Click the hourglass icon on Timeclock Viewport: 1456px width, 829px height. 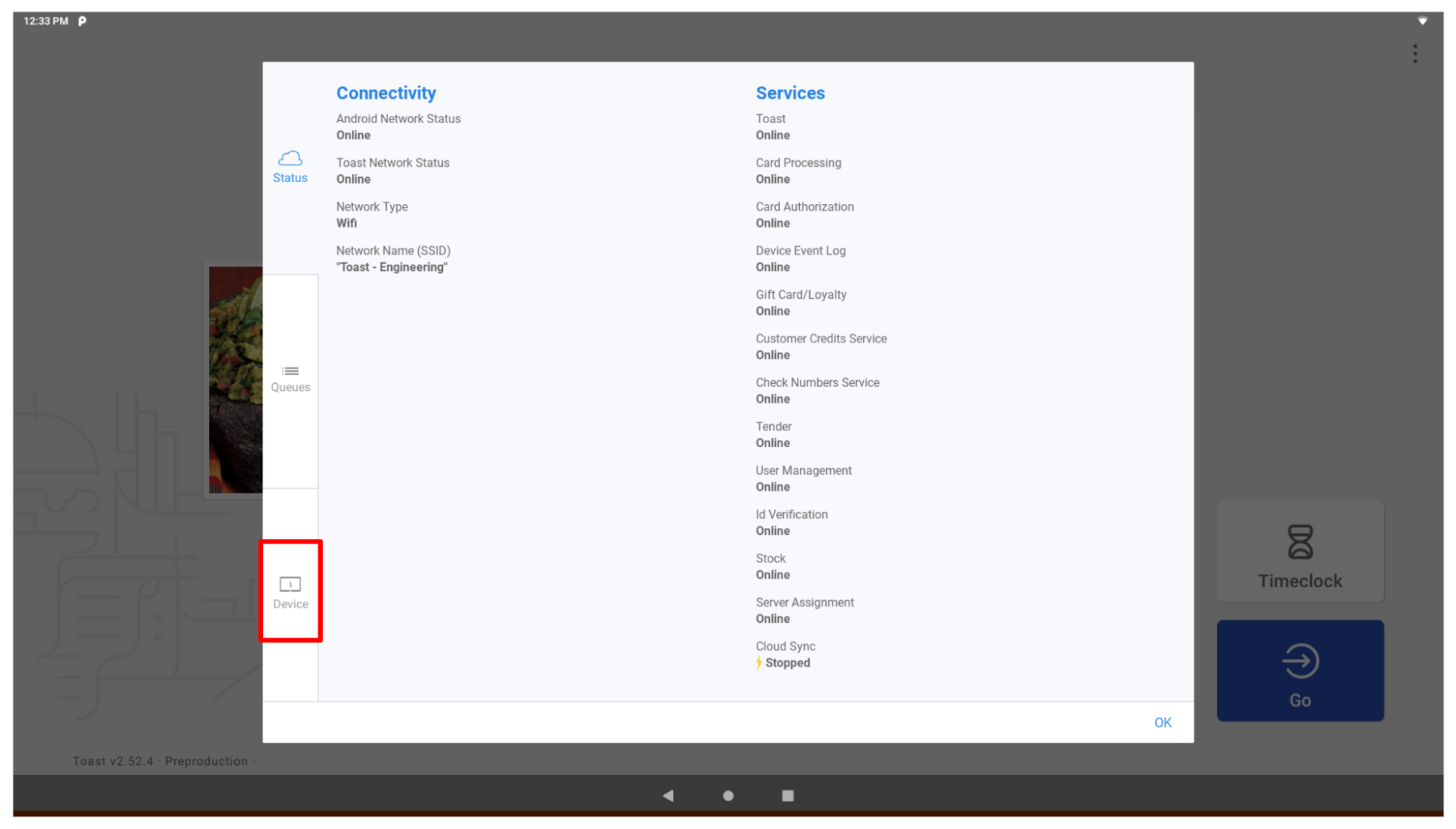tap(1299, 542)
